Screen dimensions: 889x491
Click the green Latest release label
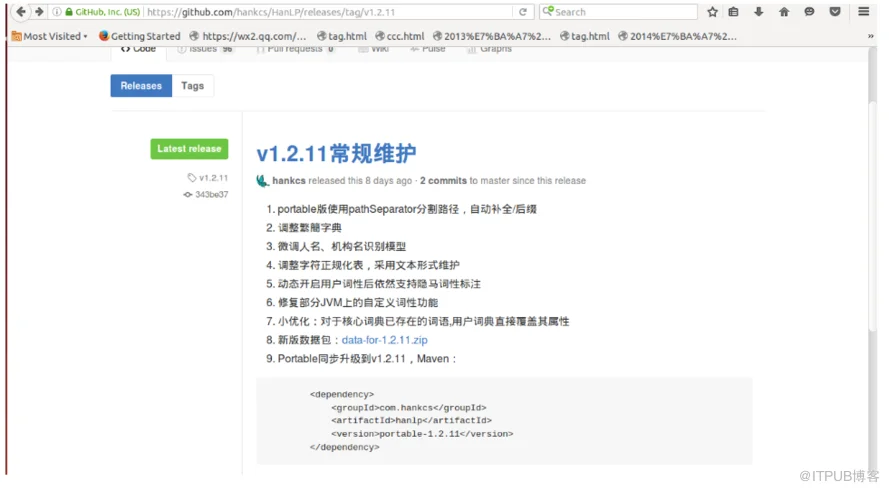tap(189, 149)
